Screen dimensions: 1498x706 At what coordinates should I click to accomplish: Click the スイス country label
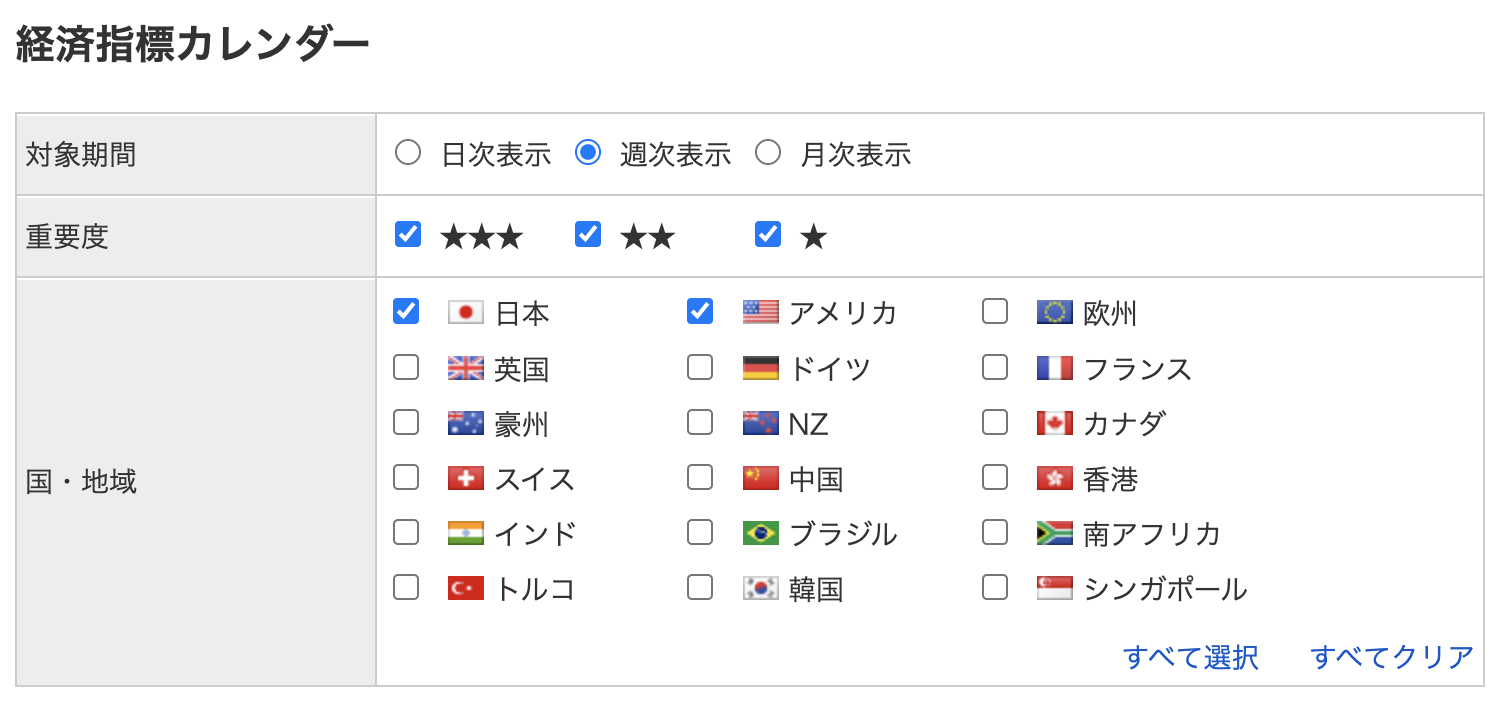tap(535, 479)
